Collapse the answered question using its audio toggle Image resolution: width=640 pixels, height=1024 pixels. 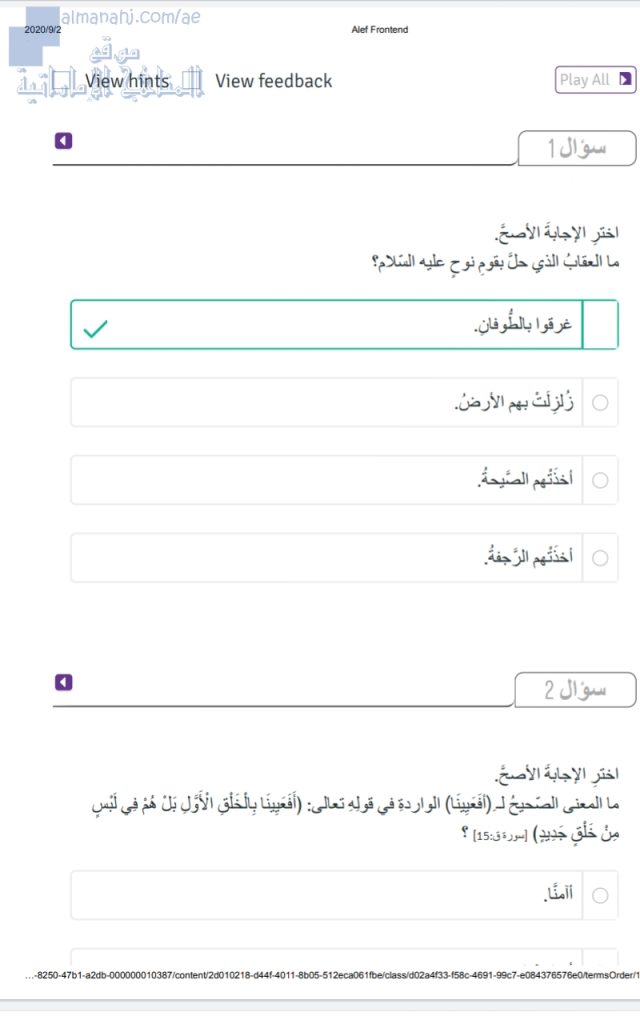[x=63, y=140]
